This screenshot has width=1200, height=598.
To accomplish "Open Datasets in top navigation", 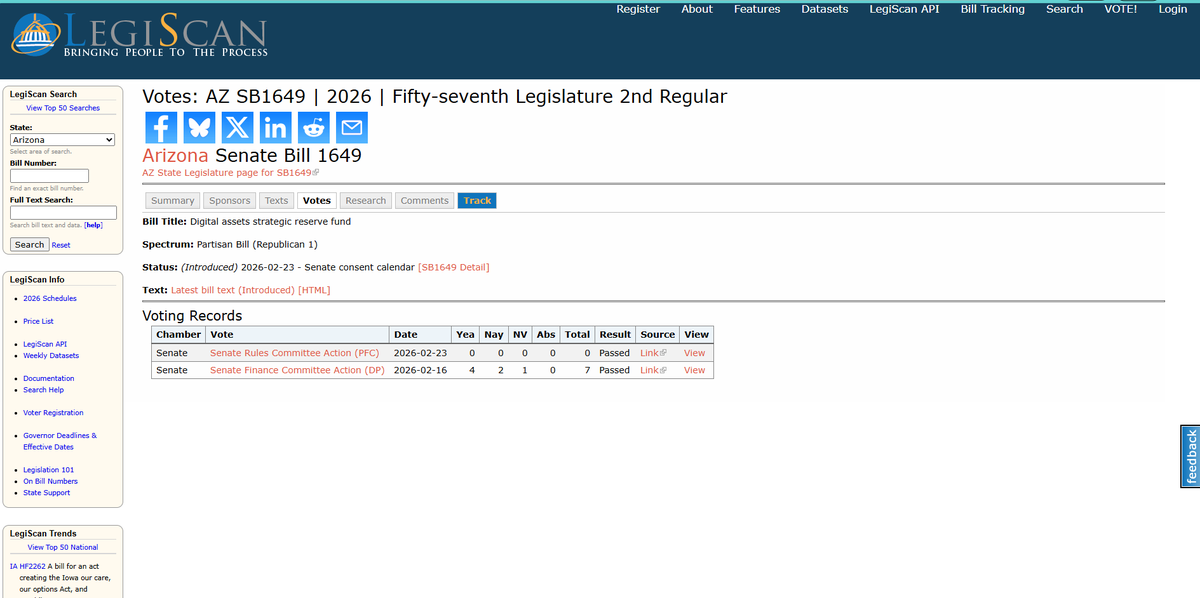I will tap(825, 9).
